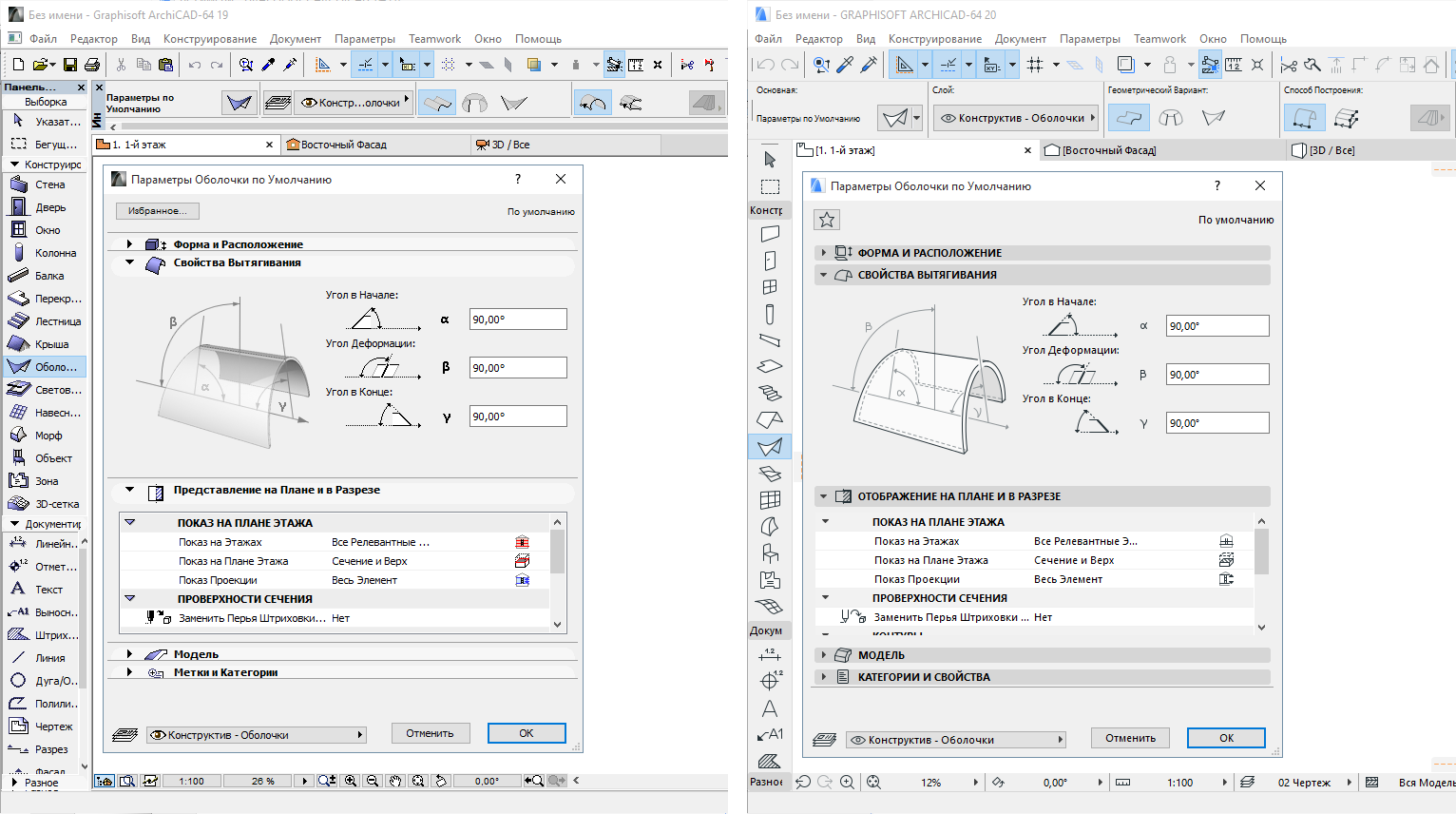Click the Marquee tool in ArchiCAD 20 toolbox

click(770, 186)
